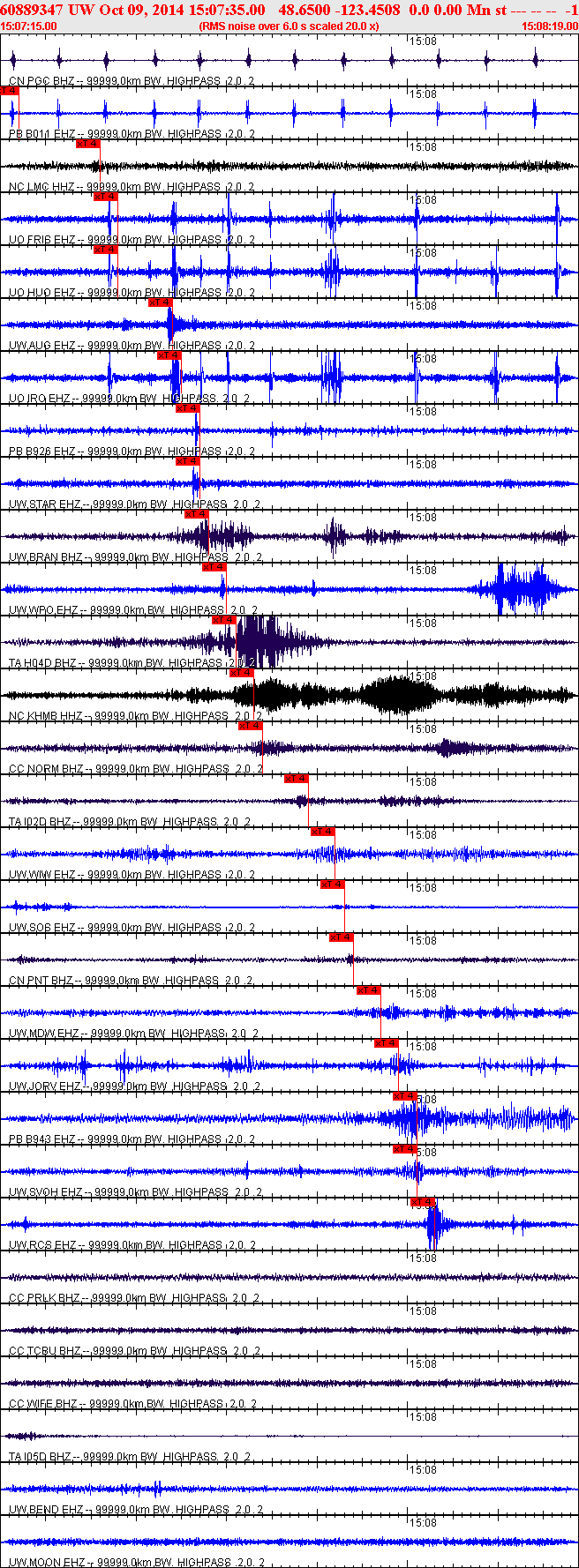This screenshot has height=1568, width=579.
Task: Select the end time 15:08:19.00 label
Action: (548, 26)
